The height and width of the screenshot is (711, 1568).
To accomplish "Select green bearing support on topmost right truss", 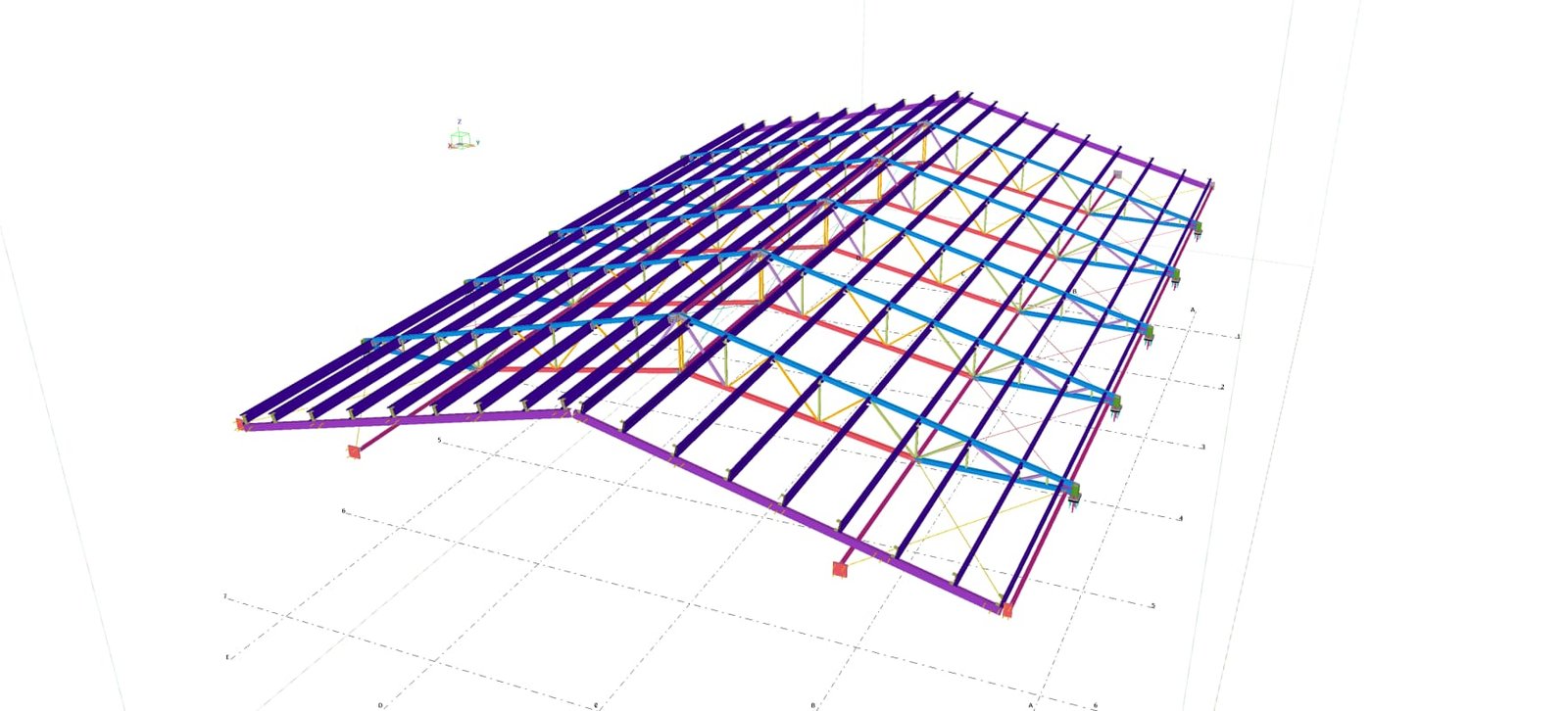I will tap(1197, 227).
